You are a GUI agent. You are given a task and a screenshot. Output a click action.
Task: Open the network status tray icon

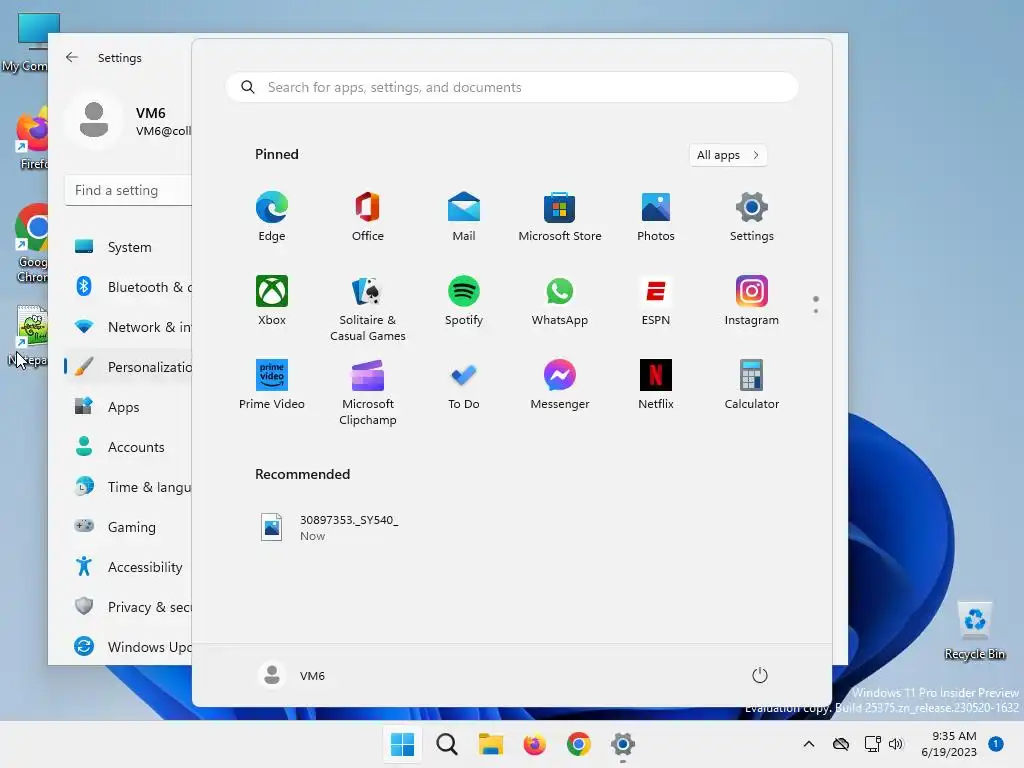[872, 744]
